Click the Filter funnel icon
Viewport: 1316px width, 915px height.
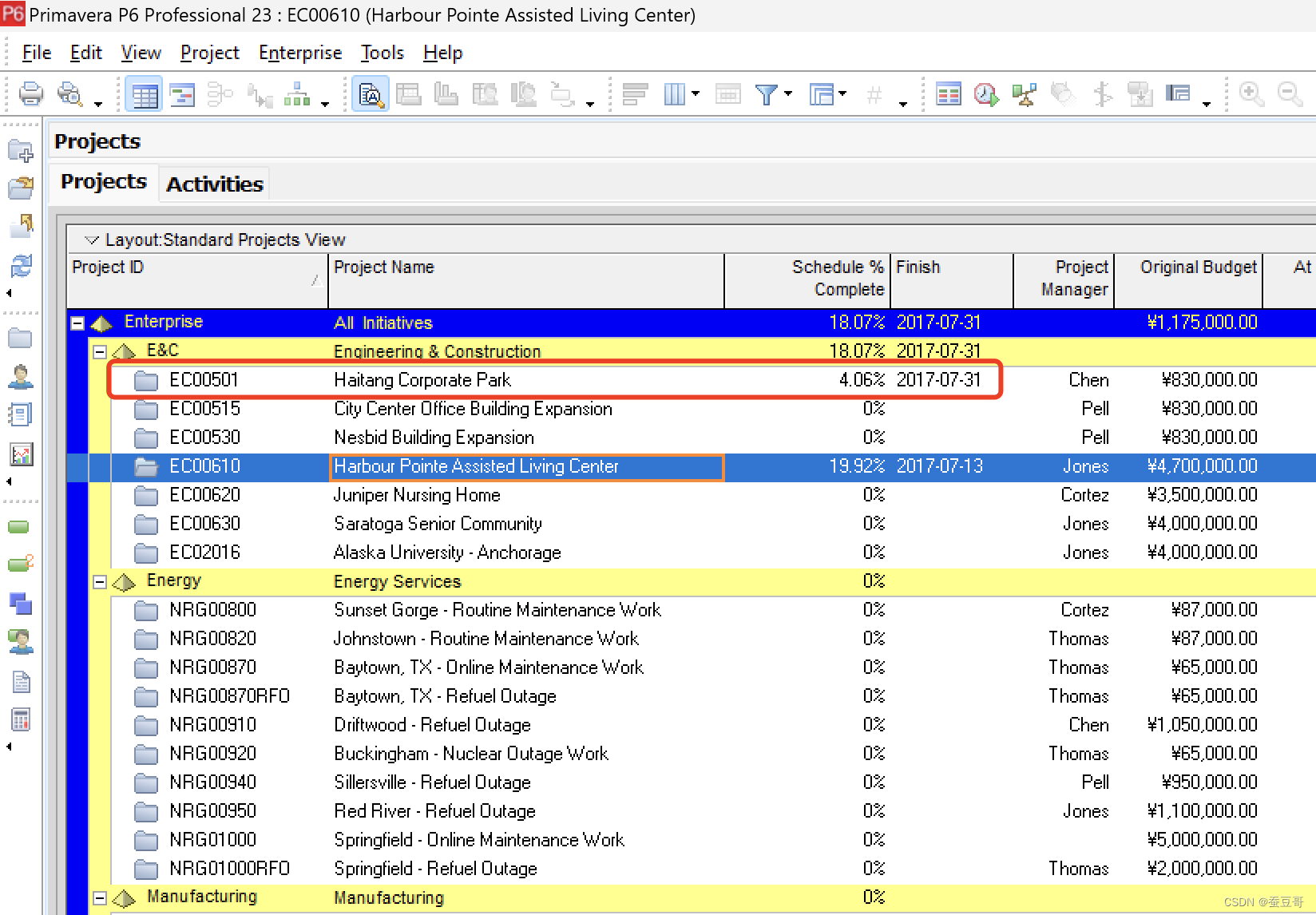click(767, 94)
